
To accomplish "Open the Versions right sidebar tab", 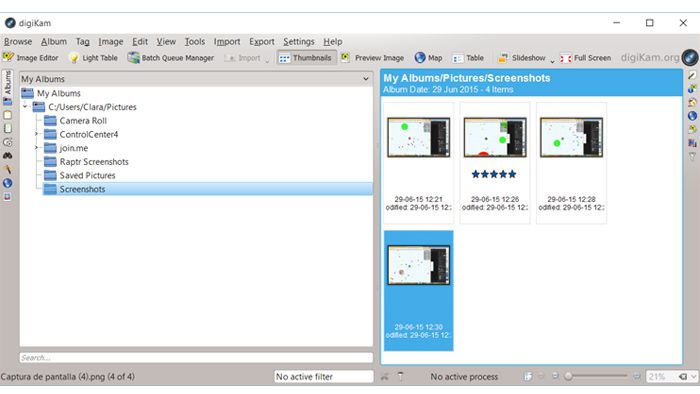I will coord(692,143).
